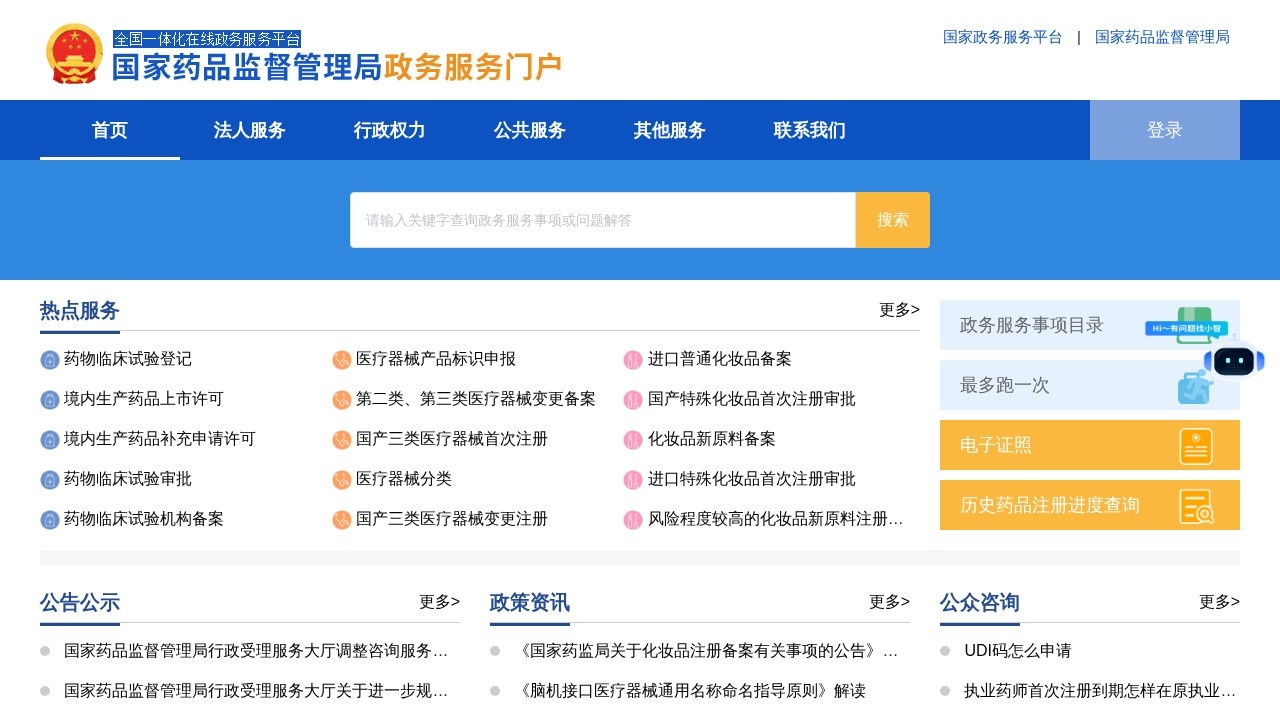Open 国产三类医疗器械首次注册 service
The height and width of the screenshot is (720, 1280).
pos(452,439)
